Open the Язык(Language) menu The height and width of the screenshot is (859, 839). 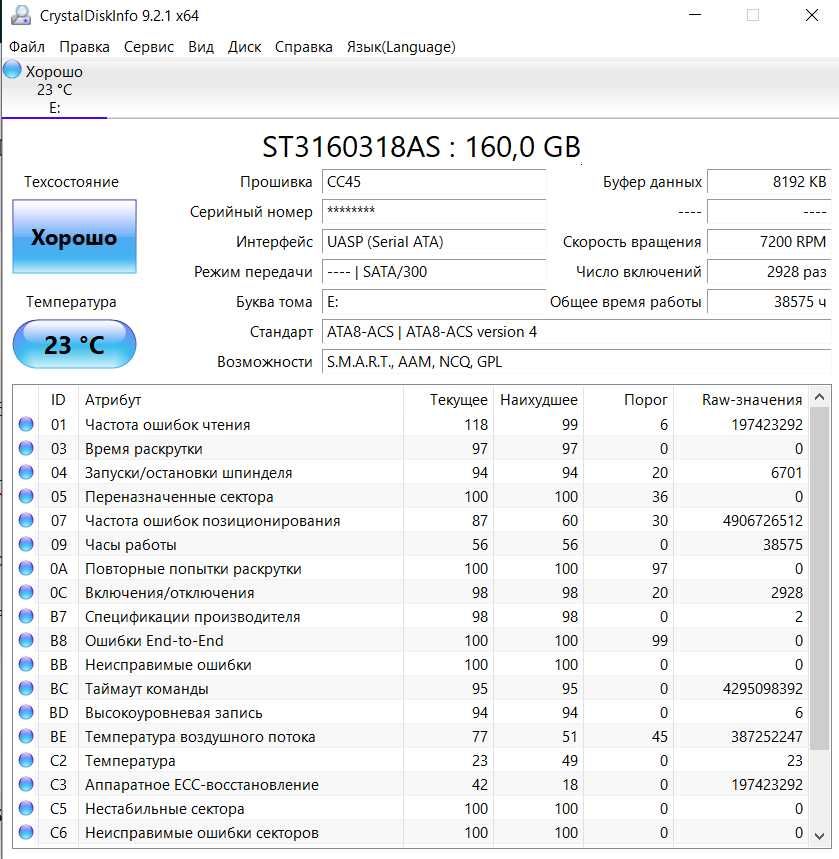click(x=401, y=47)
